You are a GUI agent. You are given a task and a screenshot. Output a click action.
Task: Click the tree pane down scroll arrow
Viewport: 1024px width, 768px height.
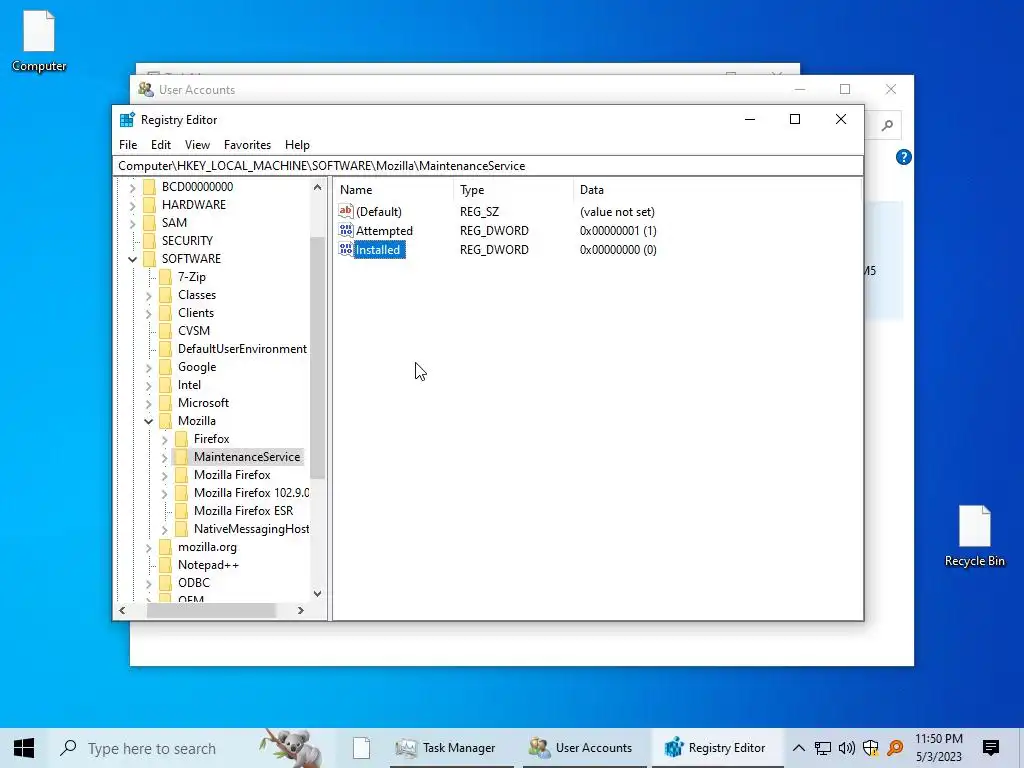click(x=317, y=594)
